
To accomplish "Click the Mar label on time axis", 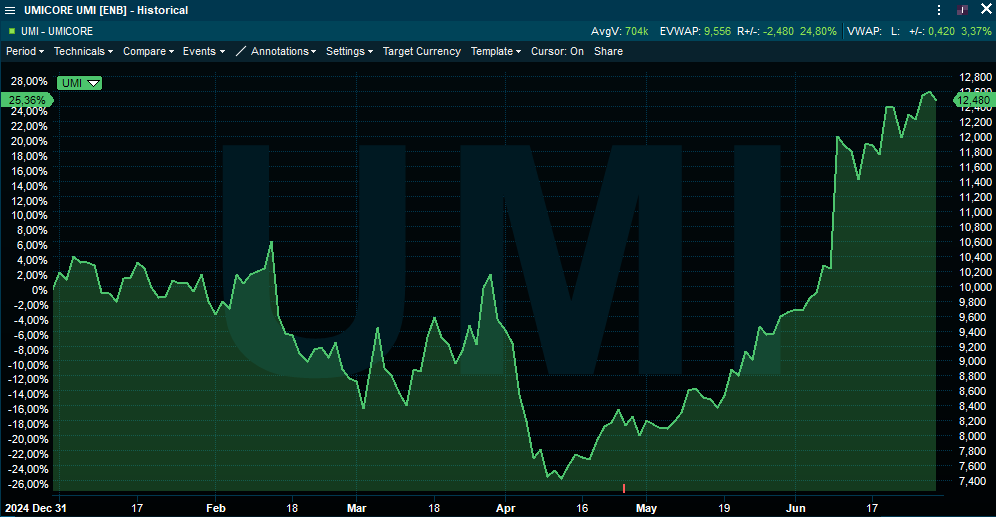I will click(x=356, y=508).
